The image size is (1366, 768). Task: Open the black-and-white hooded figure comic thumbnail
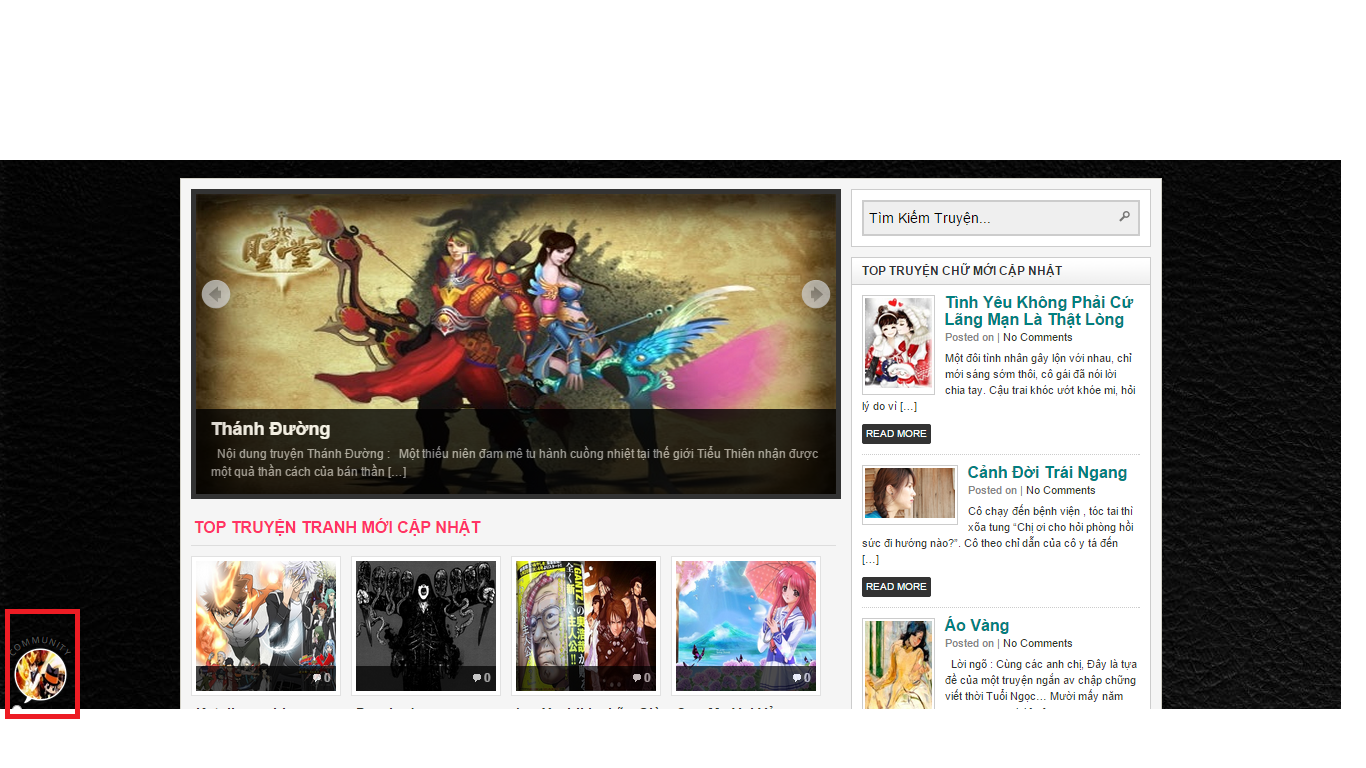(x=426, y=625)
